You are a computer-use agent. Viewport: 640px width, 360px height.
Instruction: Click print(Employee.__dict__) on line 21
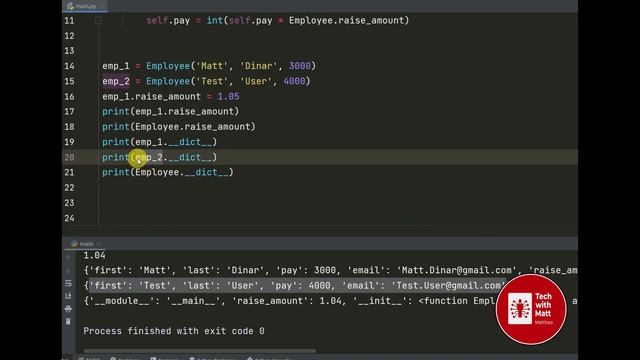click(x=168, y=172)
